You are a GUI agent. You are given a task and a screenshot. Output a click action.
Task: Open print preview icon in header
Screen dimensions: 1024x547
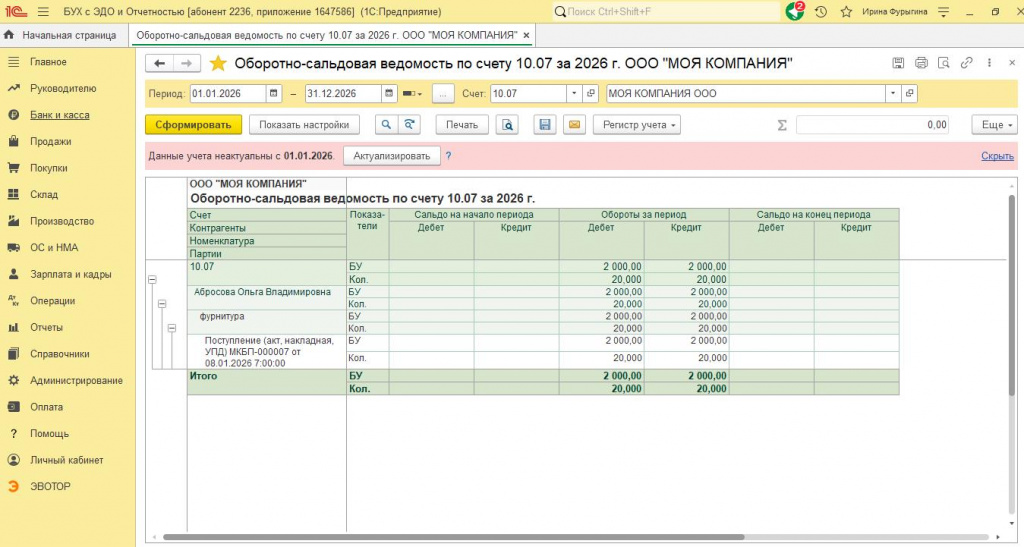[x=944, y=63]
